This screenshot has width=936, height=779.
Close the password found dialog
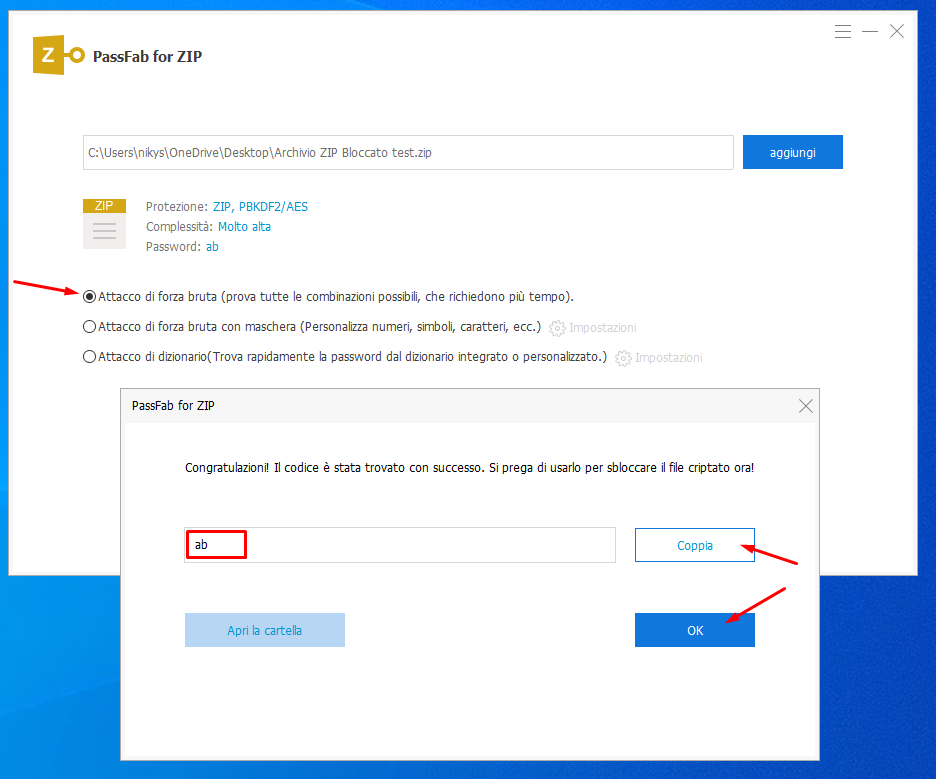805,406
